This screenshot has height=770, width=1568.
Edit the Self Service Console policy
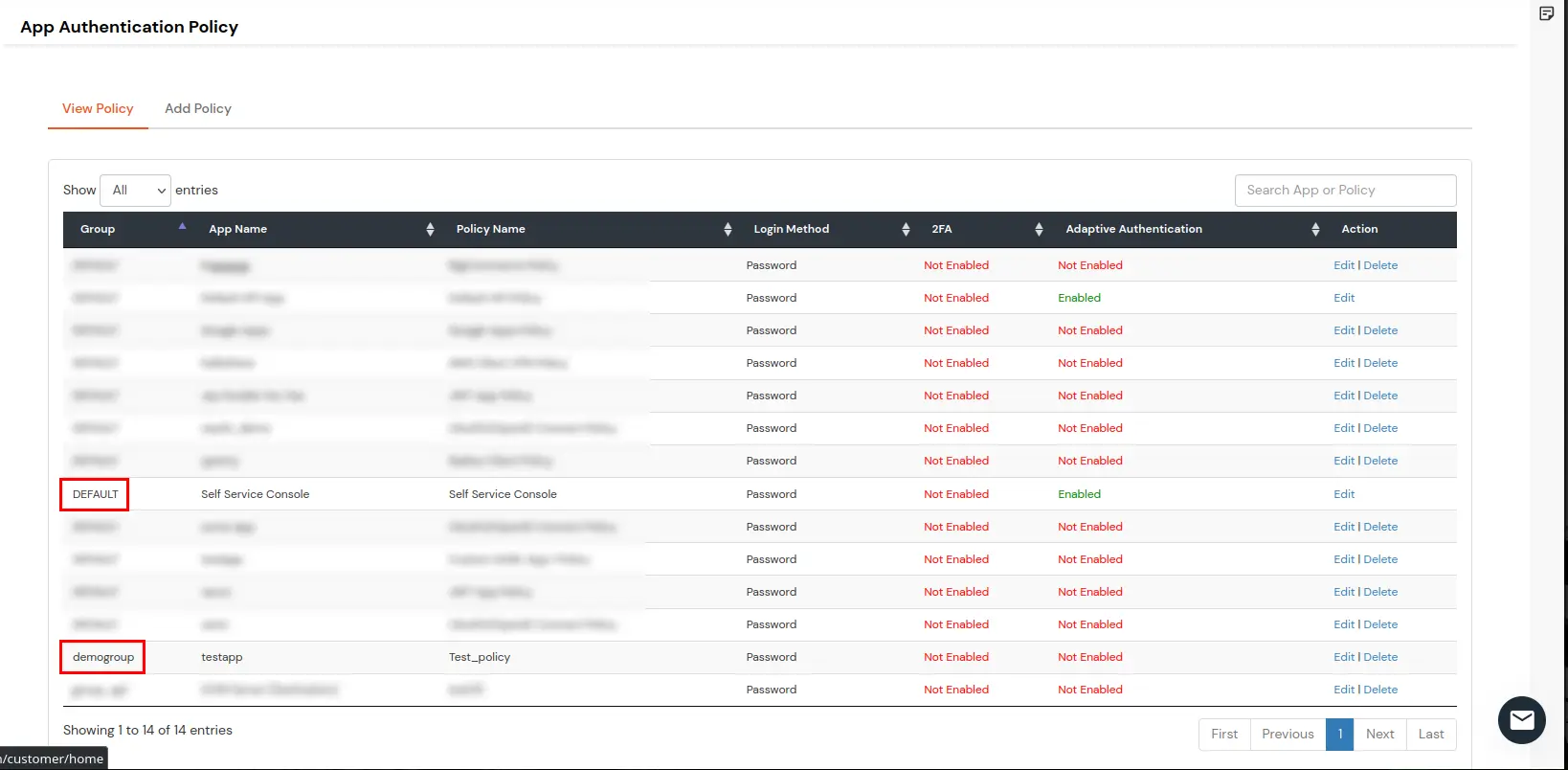click(x=1344, y=494)
